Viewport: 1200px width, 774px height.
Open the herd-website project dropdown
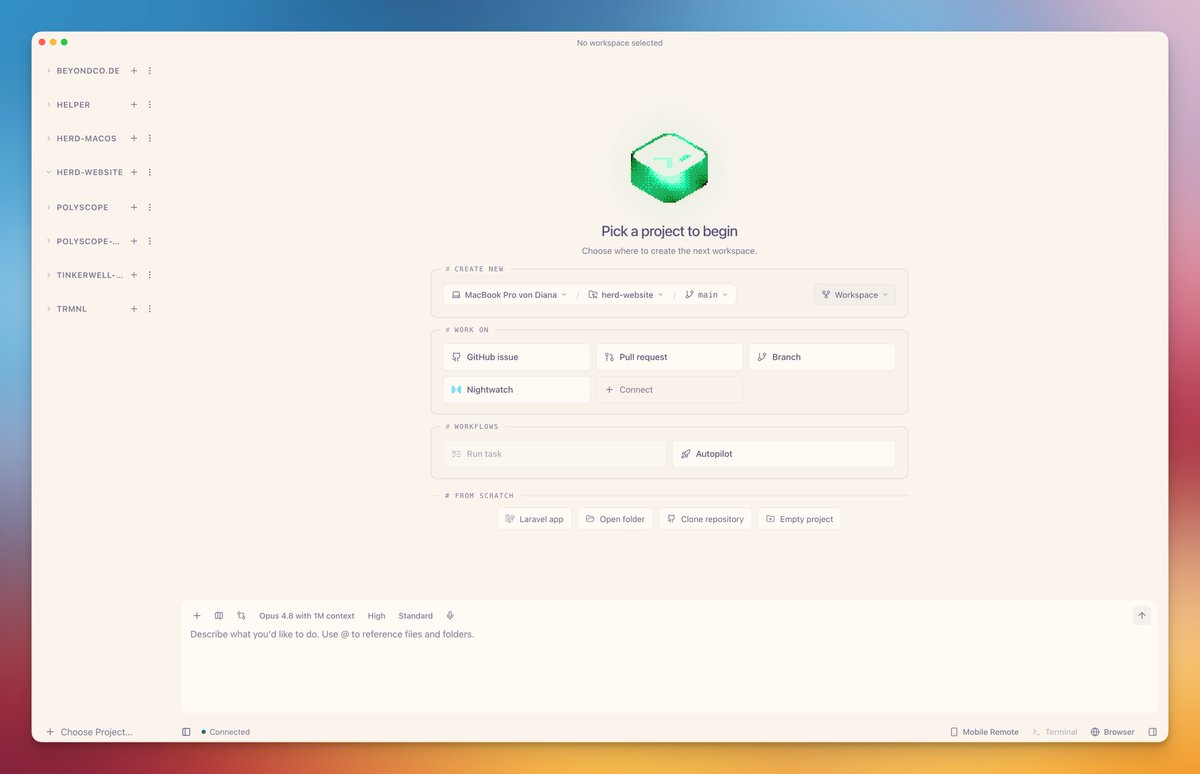click(626, 295)
